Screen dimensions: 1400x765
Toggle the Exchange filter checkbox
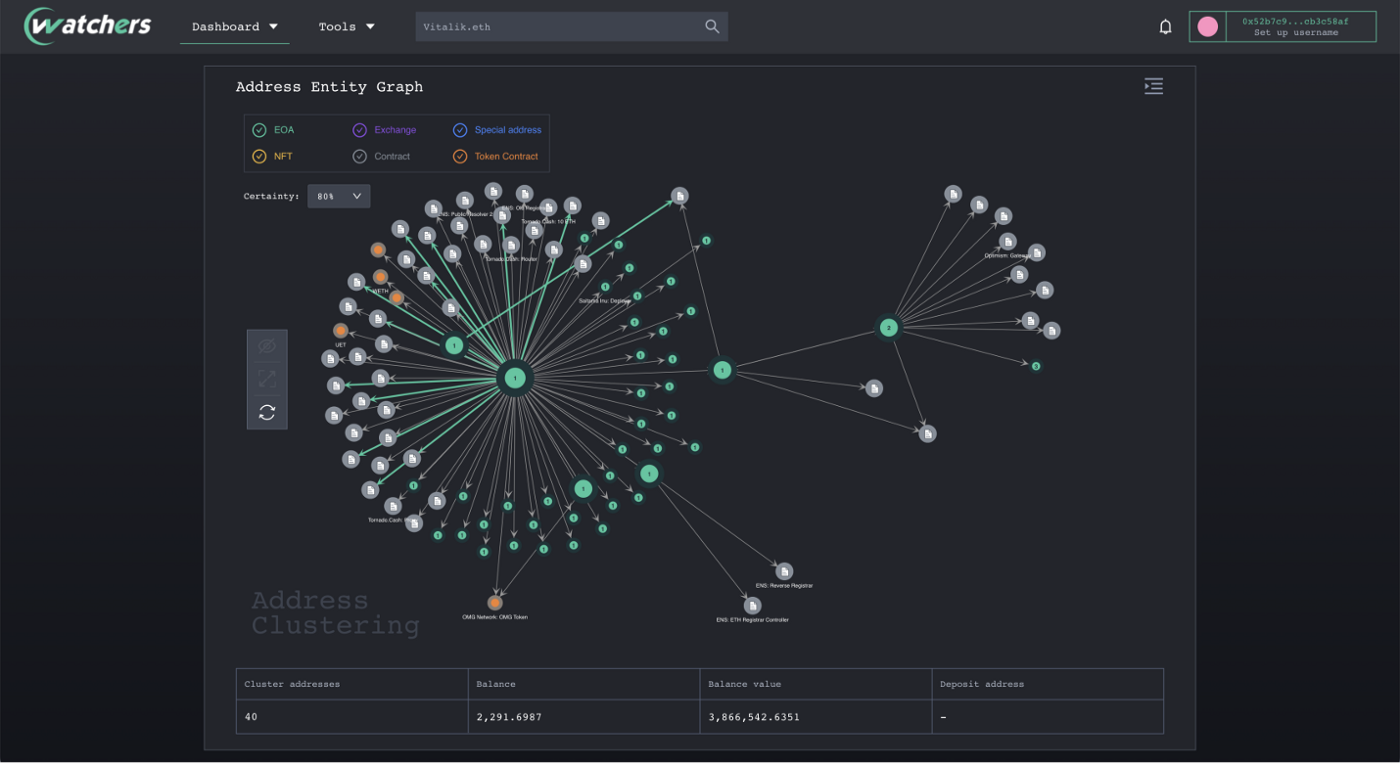click(360, 130)
